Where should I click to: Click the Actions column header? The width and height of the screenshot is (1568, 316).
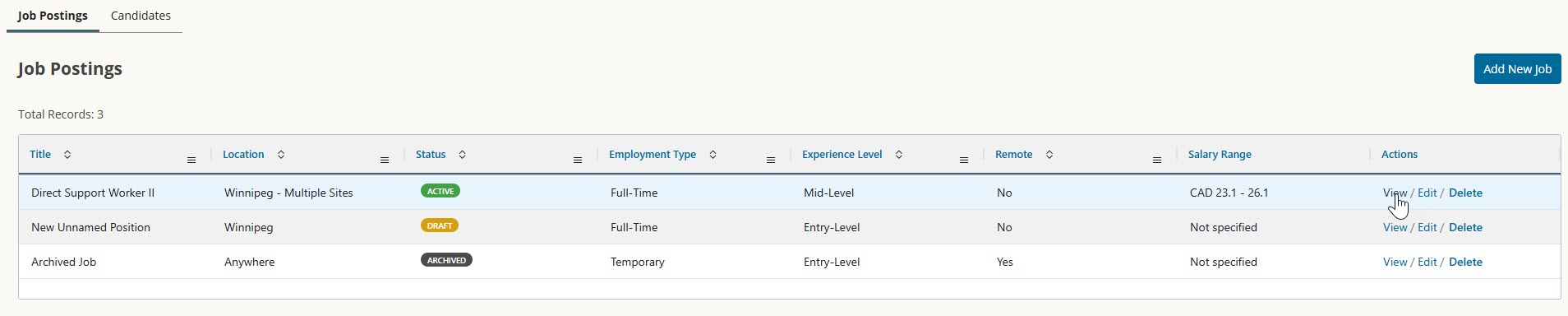tap(1399, 155)
